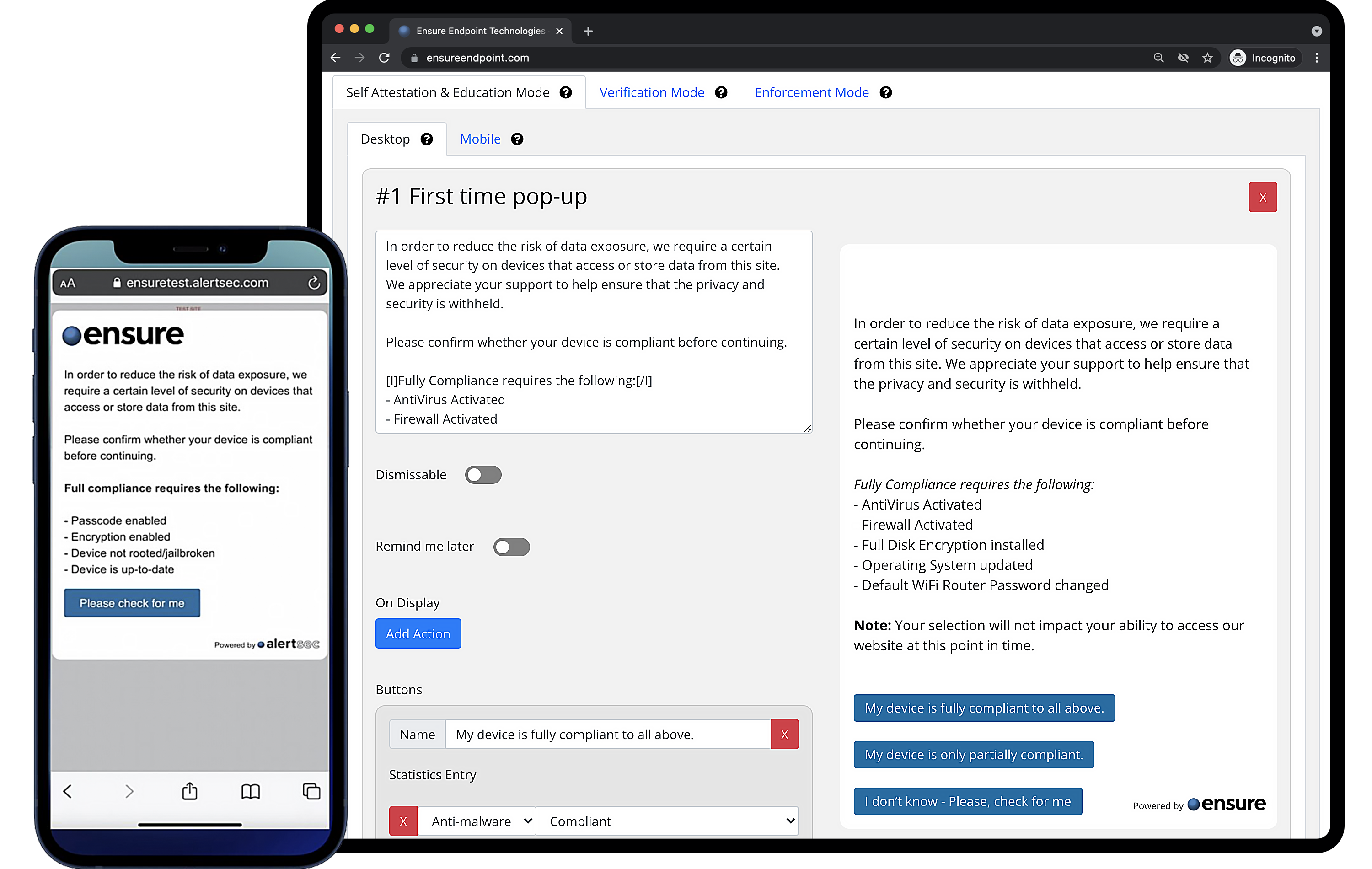The width and height of the screenshot is (1372, 869).
Task: Open help for Self Attestation & Education Mode
Action: (x=565, y=92)
